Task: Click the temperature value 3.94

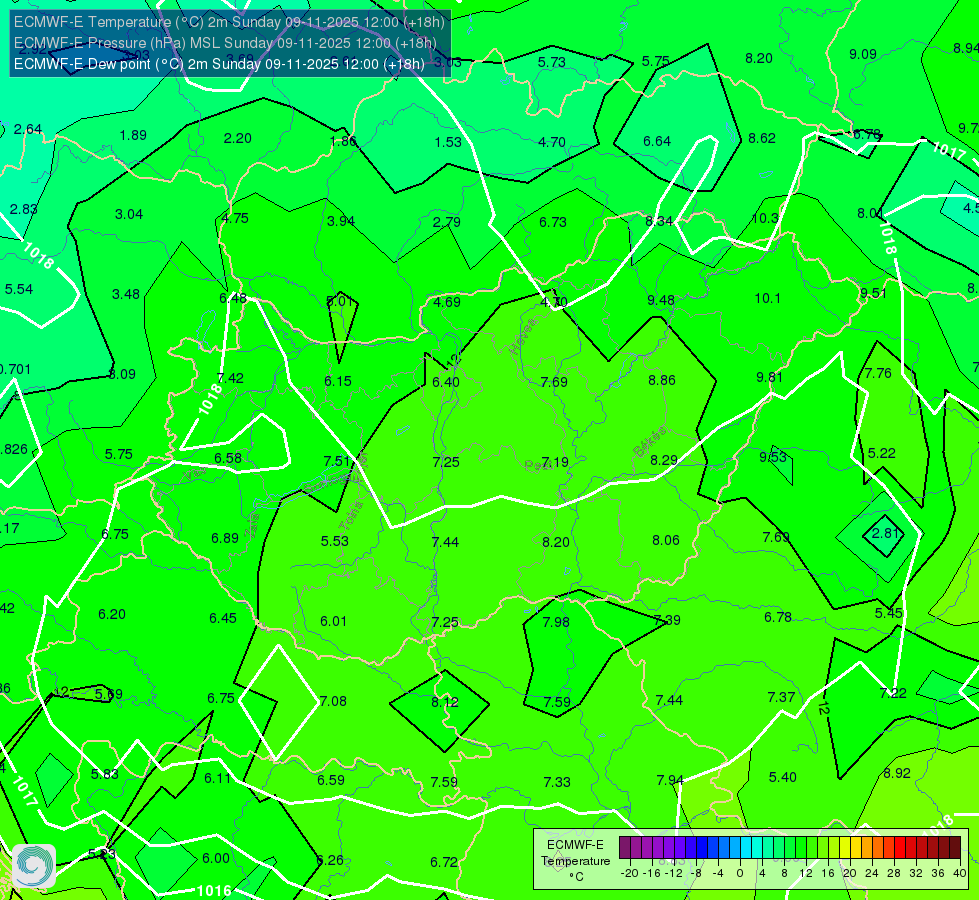Action: [x=340, y=221]
